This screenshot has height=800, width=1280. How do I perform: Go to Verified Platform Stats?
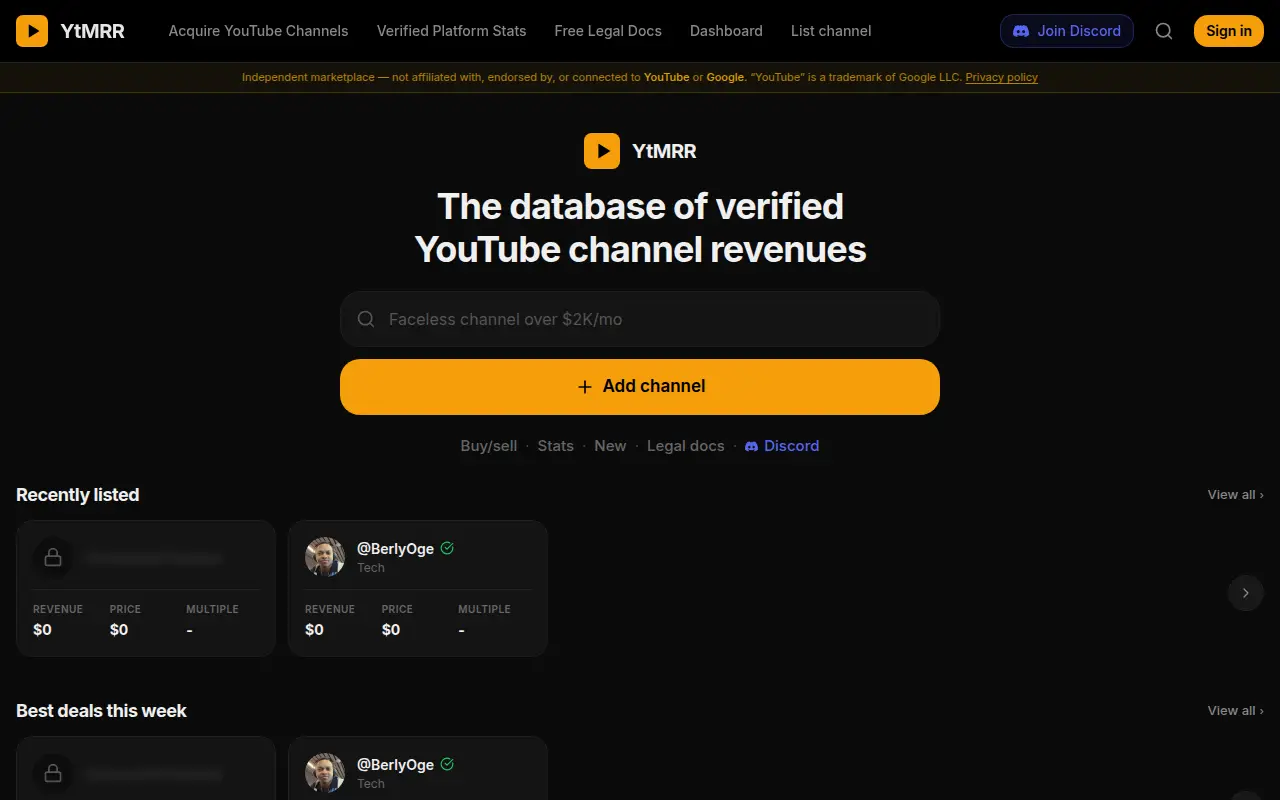click(451, 31)
